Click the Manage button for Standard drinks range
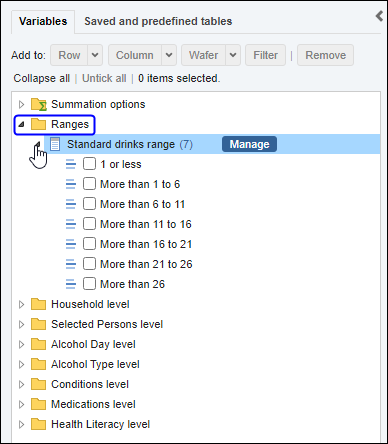This screenshot has width=388, height=444. tap(249, 144)
